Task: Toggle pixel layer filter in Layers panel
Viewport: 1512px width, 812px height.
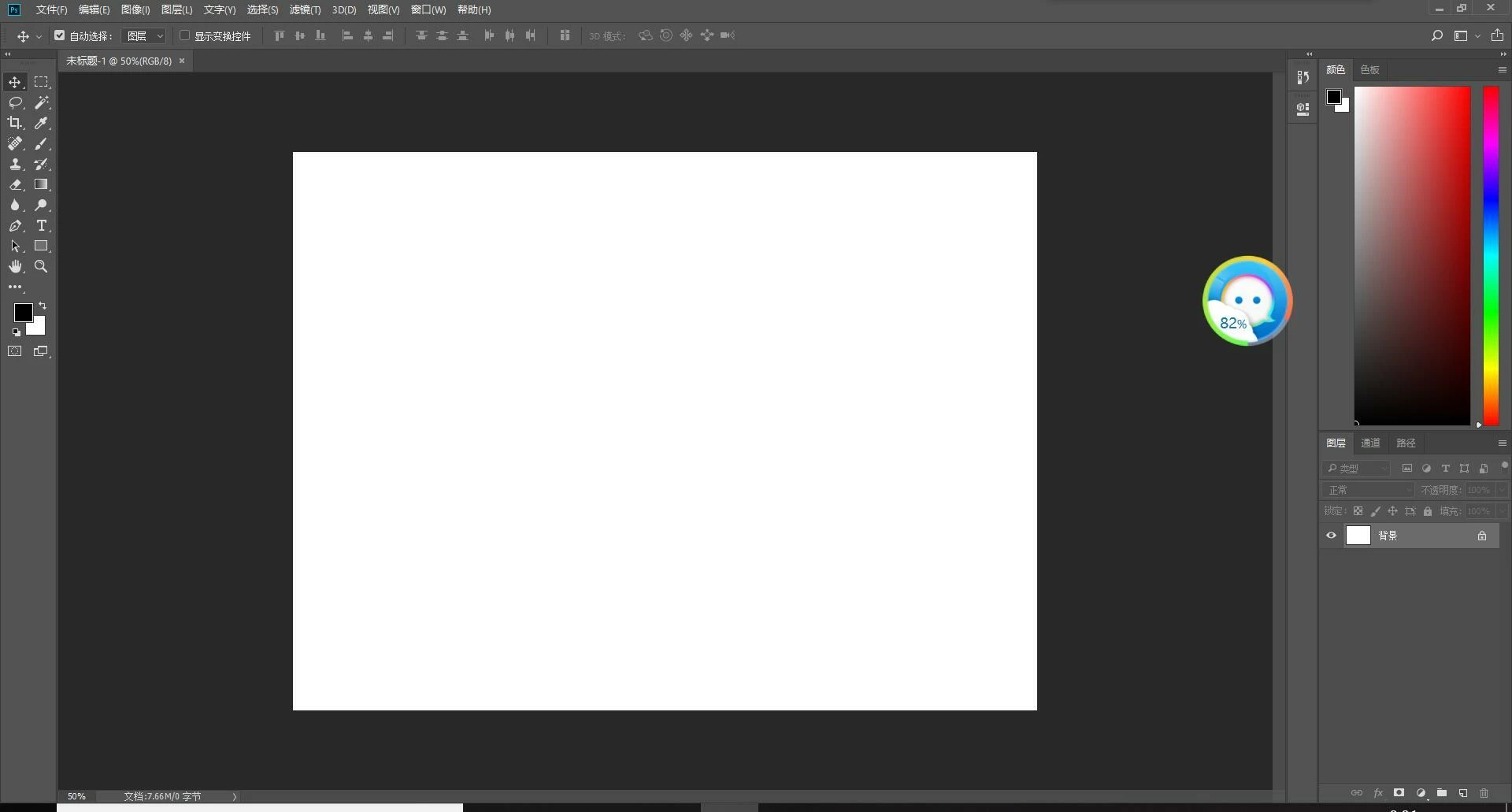Action: 1407,468
